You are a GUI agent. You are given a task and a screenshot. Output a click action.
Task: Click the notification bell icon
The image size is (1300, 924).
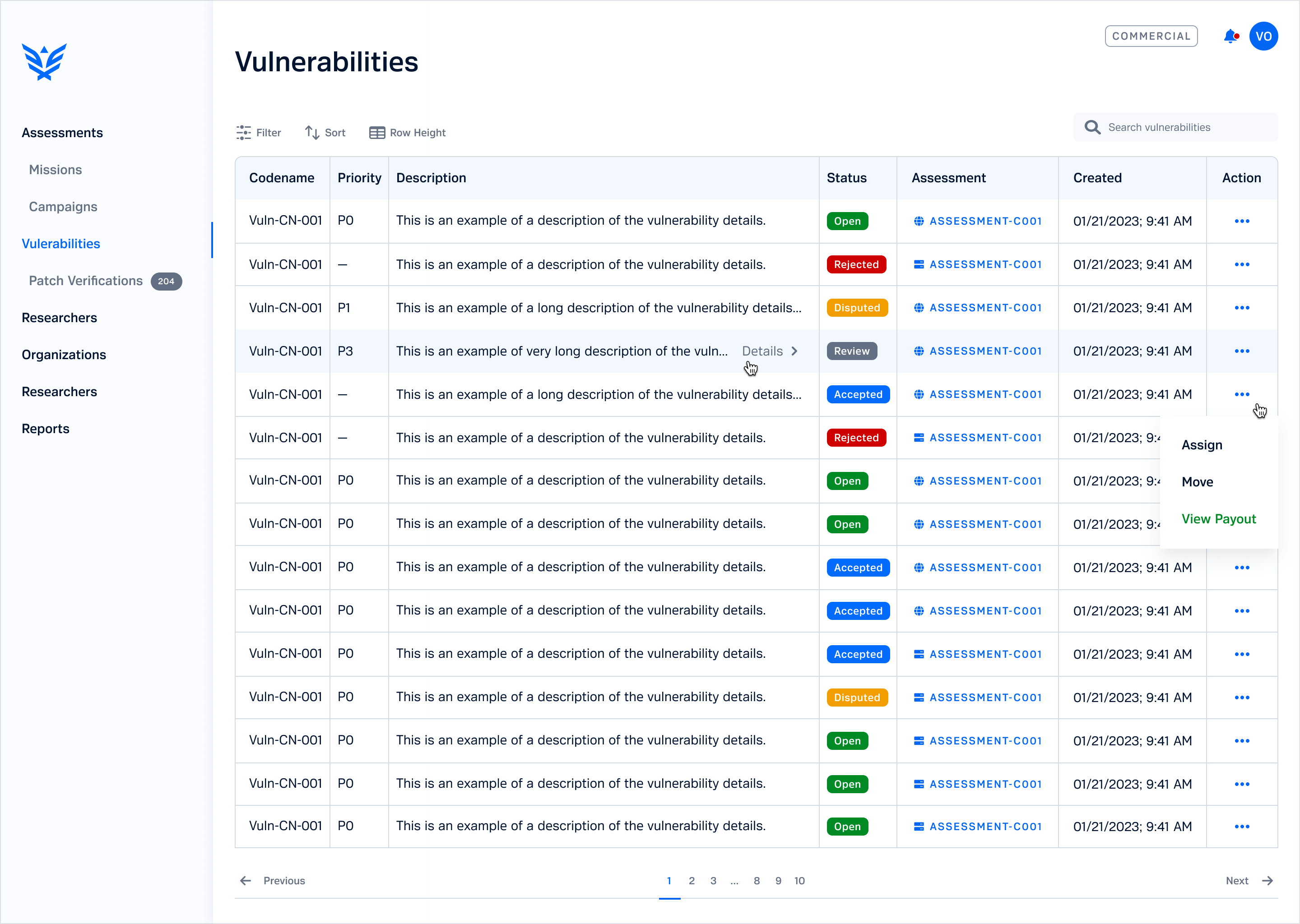[1230, 37]
